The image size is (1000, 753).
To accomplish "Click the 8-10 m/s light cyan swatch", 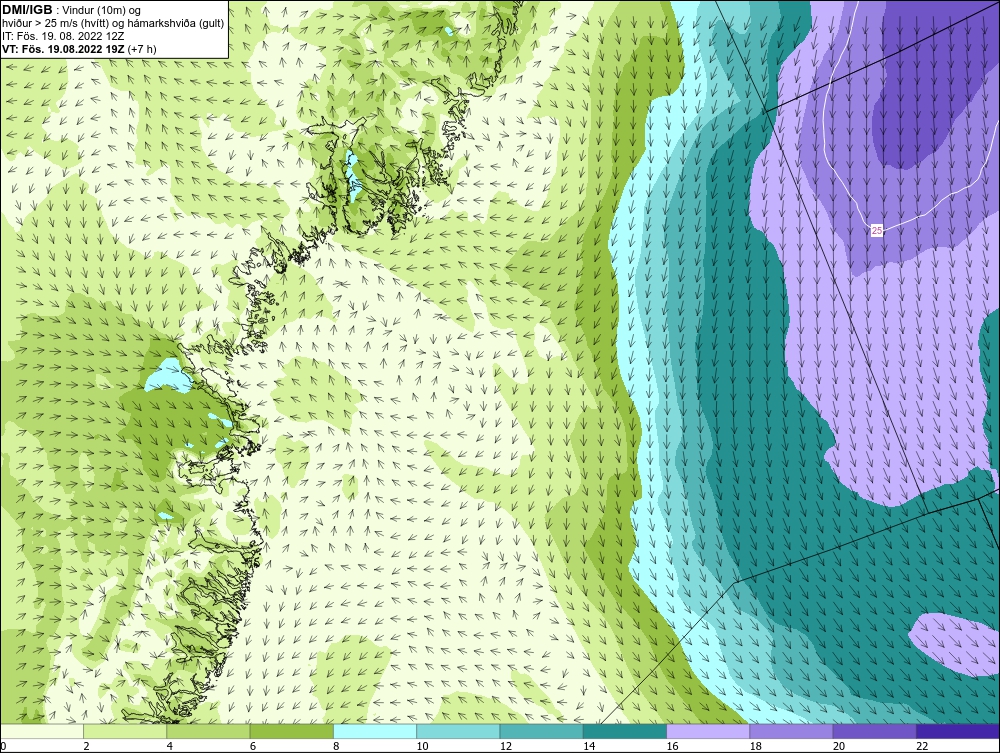I will click(x=375, y=731).
